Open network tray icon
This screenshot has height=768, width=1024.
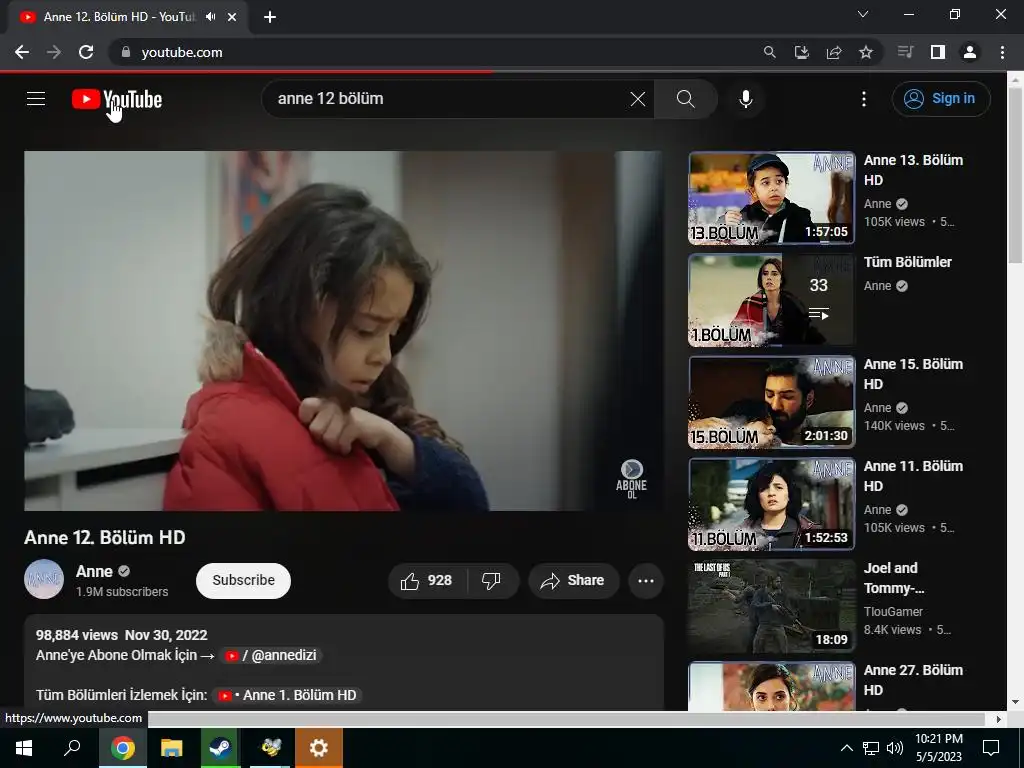pos(871,748)
